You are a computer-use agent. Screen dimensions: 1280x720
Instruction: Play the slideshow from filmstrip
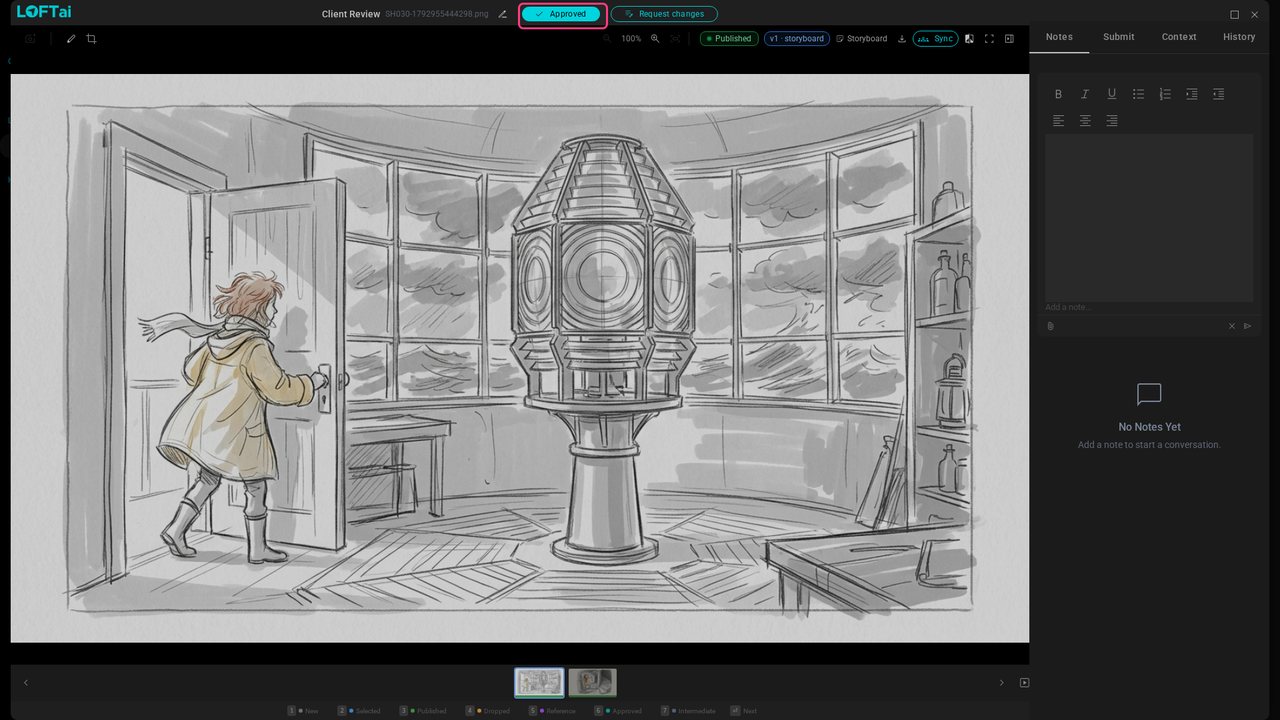[x=1024, y=683]
